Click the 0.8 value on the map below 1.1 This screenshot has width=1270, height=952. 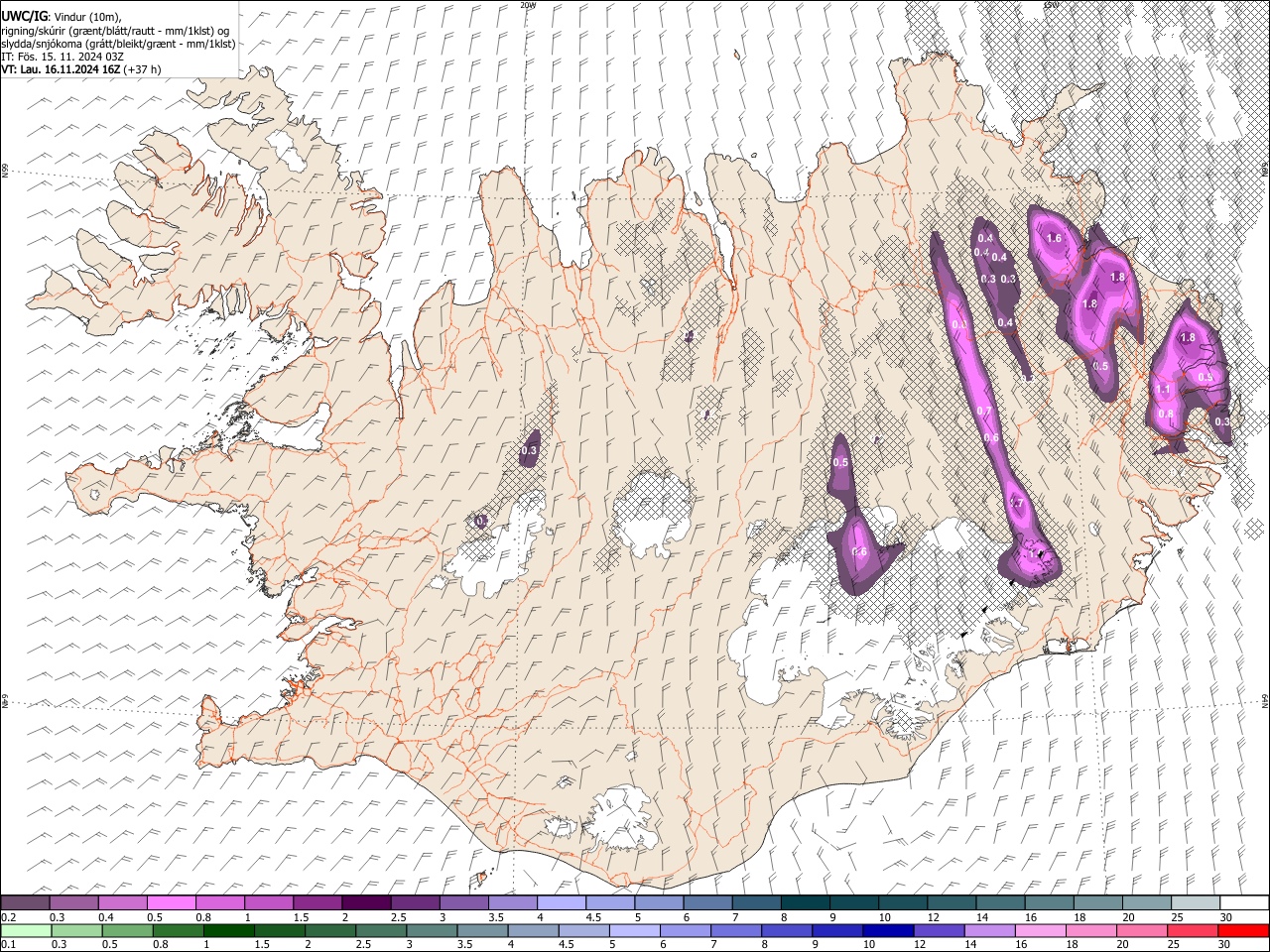point(1166,414)
